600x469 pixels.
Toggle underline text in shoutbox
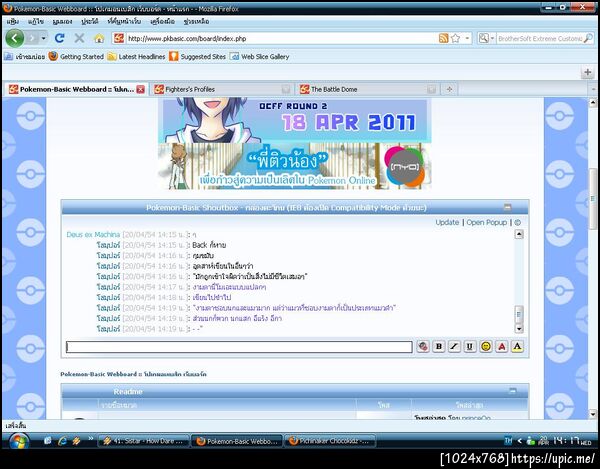tap(470, 347)
